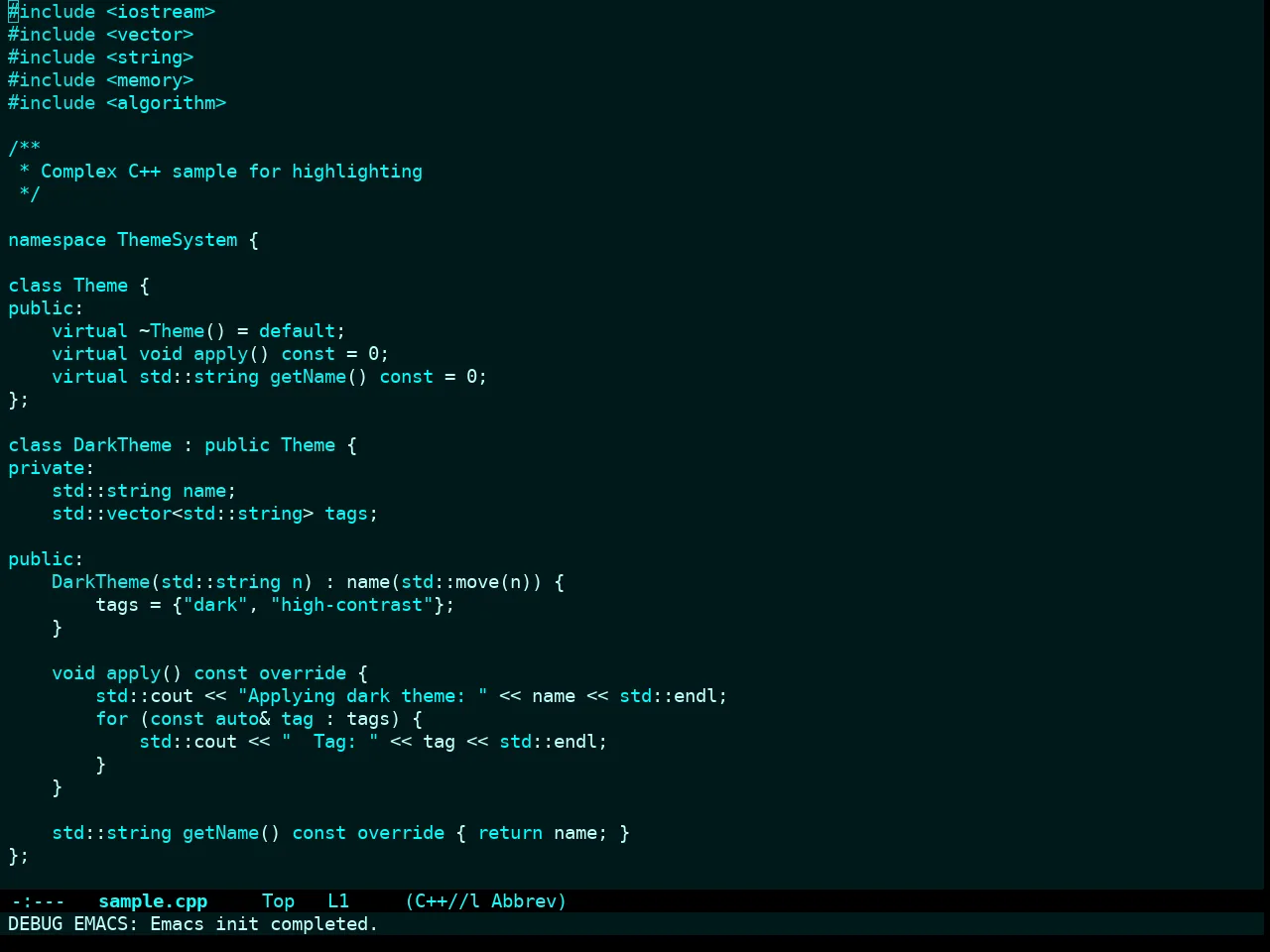Click the "Applying dark theme: " string
Image resolution: width=1270 pixels, height=952 pixels.
pos(362,696)
